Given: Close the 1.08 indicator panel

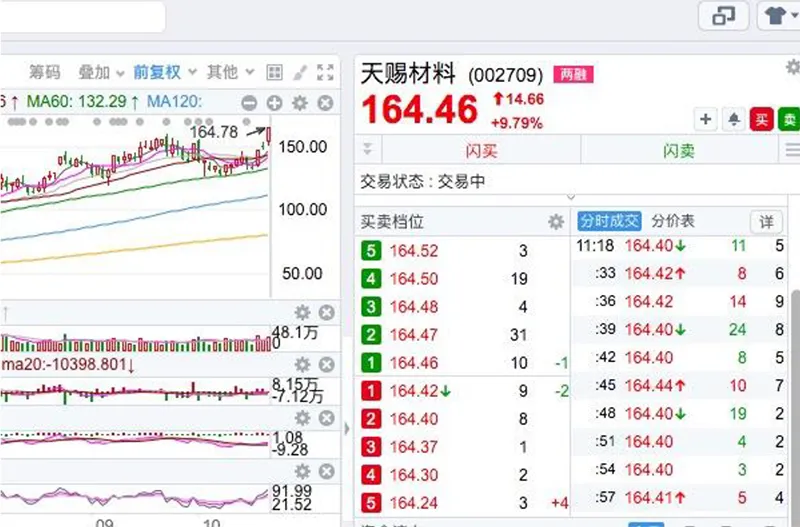Looking at the screenshot, I should pos(327,418).
